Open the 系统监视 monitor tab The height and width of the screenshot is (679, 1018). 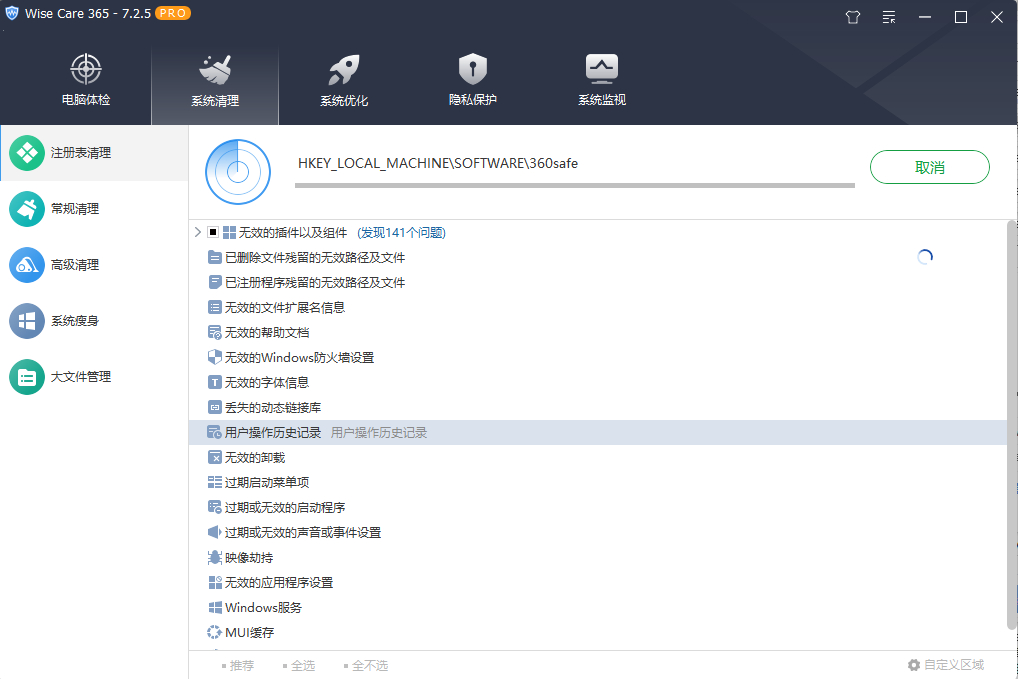pos(602,80)
